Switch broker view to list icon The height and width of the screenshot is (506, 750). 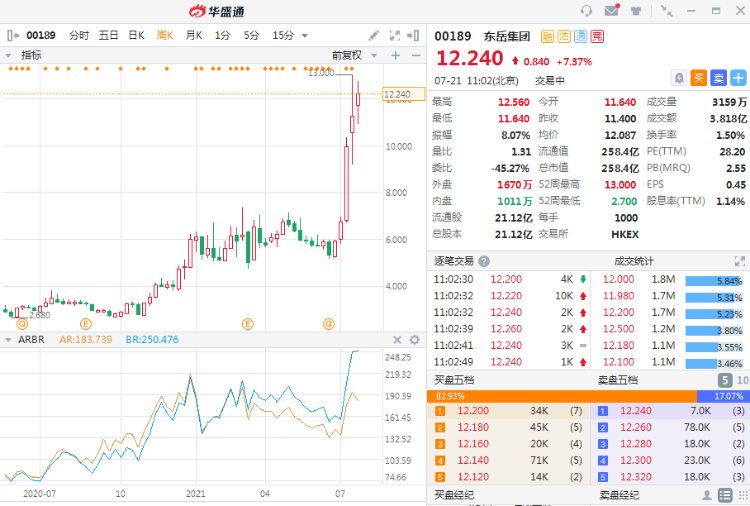point(725,495)
